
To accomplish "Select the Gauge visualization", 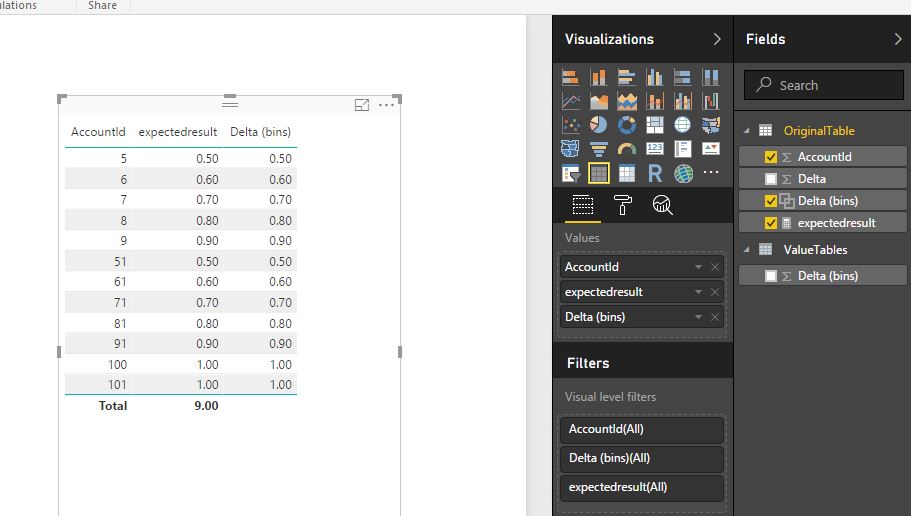I will 626,149.
